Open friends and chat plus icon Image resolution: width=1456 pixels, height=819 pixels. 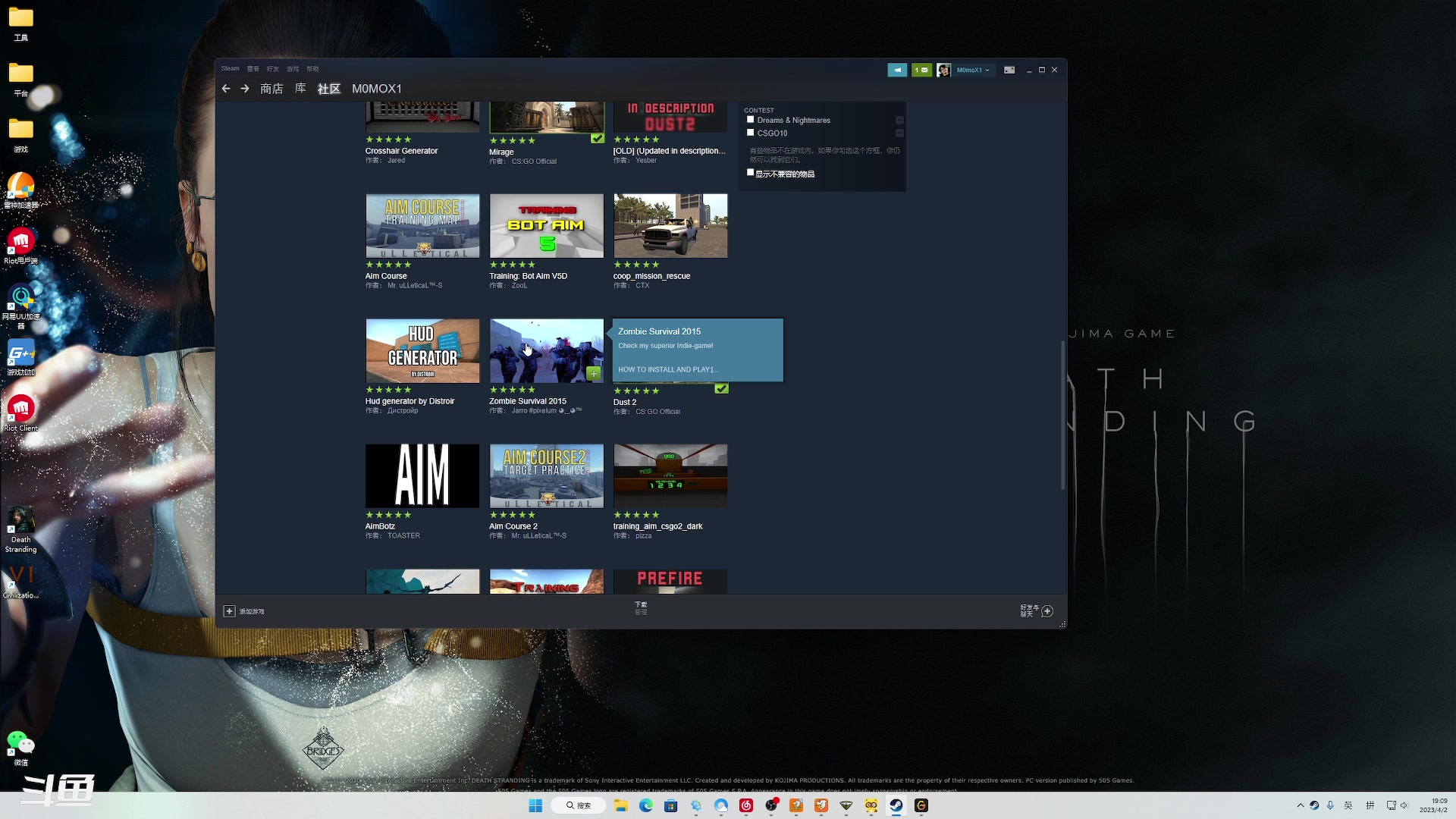click(x=1047, y=611)
